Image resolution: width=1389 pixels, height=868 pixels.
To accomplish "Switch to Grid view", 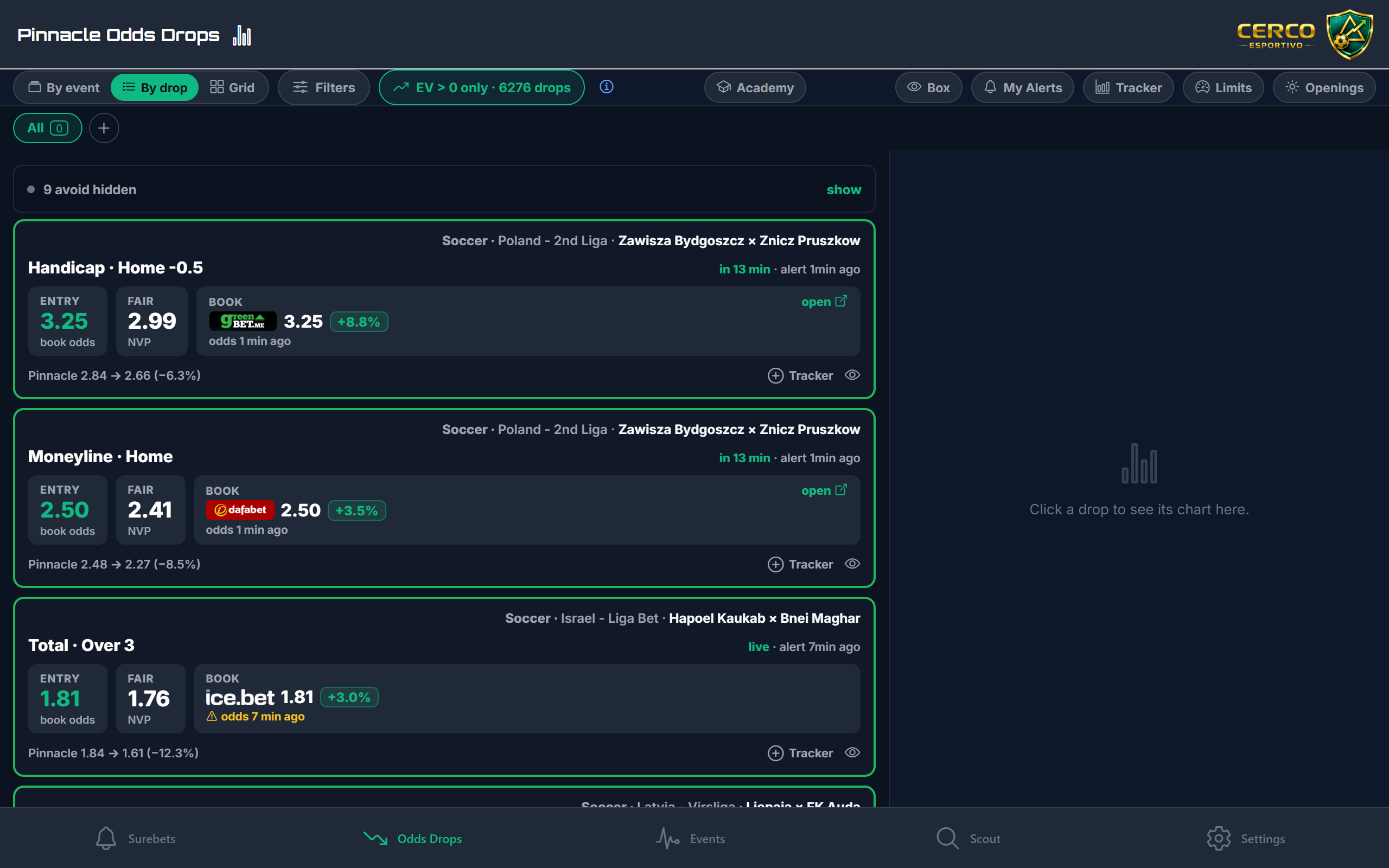I will tap(232, 87).
